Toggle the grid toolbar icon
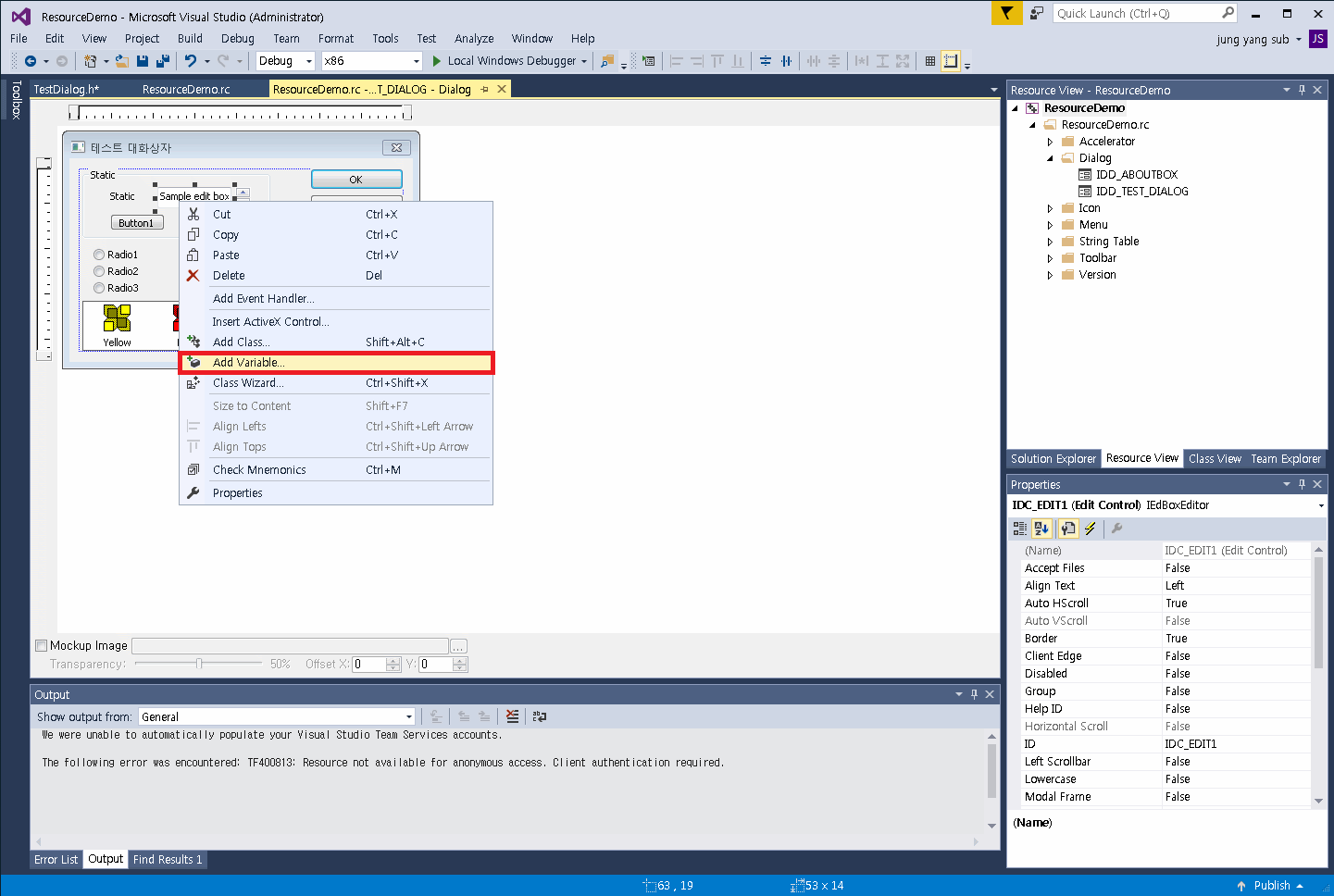This screenshot has height=896, width=1334. (x=930, y=61)
